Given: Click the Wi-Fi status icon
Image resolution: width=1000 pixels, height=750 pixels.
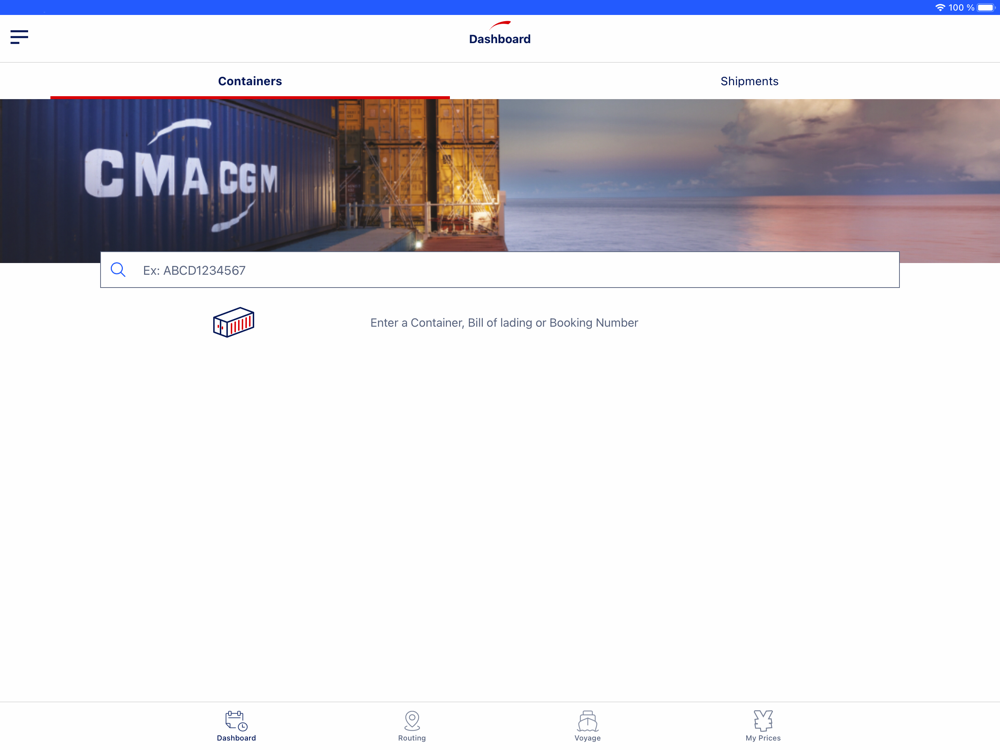Looking at the screenshot, I should (x=940, y=8).
